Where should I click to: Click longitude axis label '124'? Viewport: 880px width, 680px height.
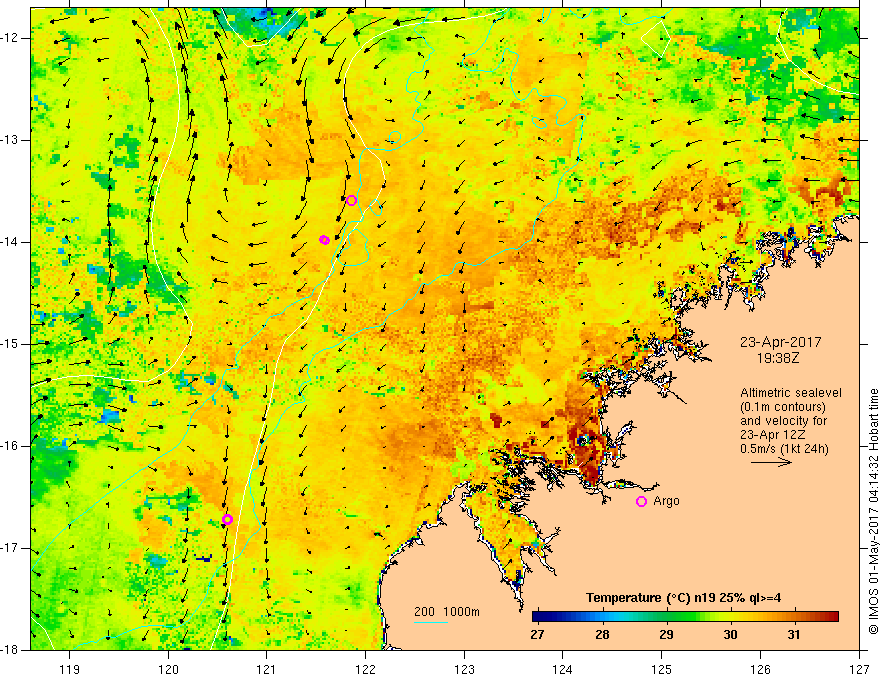(563, 670)
